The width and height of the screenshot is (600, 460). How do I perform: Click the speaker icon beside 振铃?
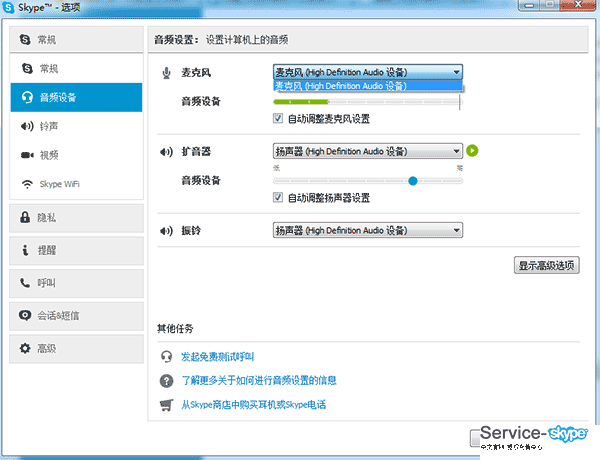pyautogui.click(x=166, y=231)
